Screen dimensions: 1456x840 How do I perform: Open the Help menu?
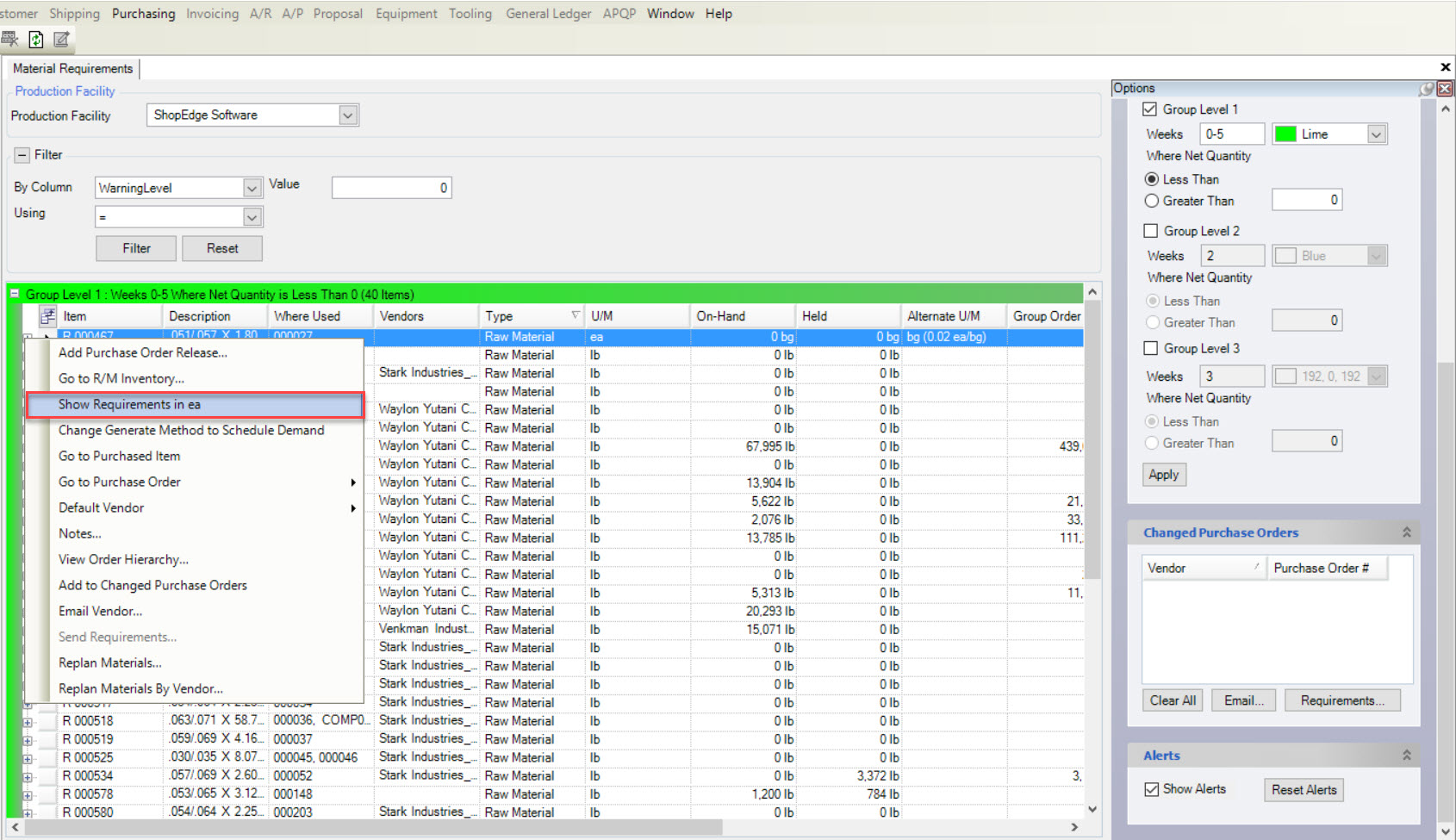719,14
